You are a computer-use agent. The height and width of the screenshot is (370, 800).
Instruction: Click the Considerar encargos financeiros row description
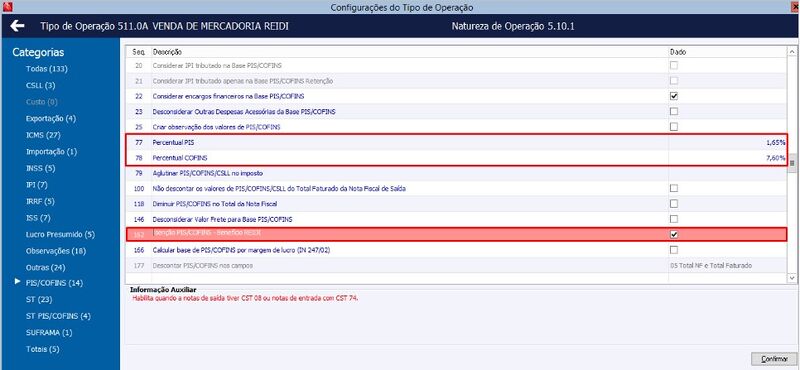[229, 96]
